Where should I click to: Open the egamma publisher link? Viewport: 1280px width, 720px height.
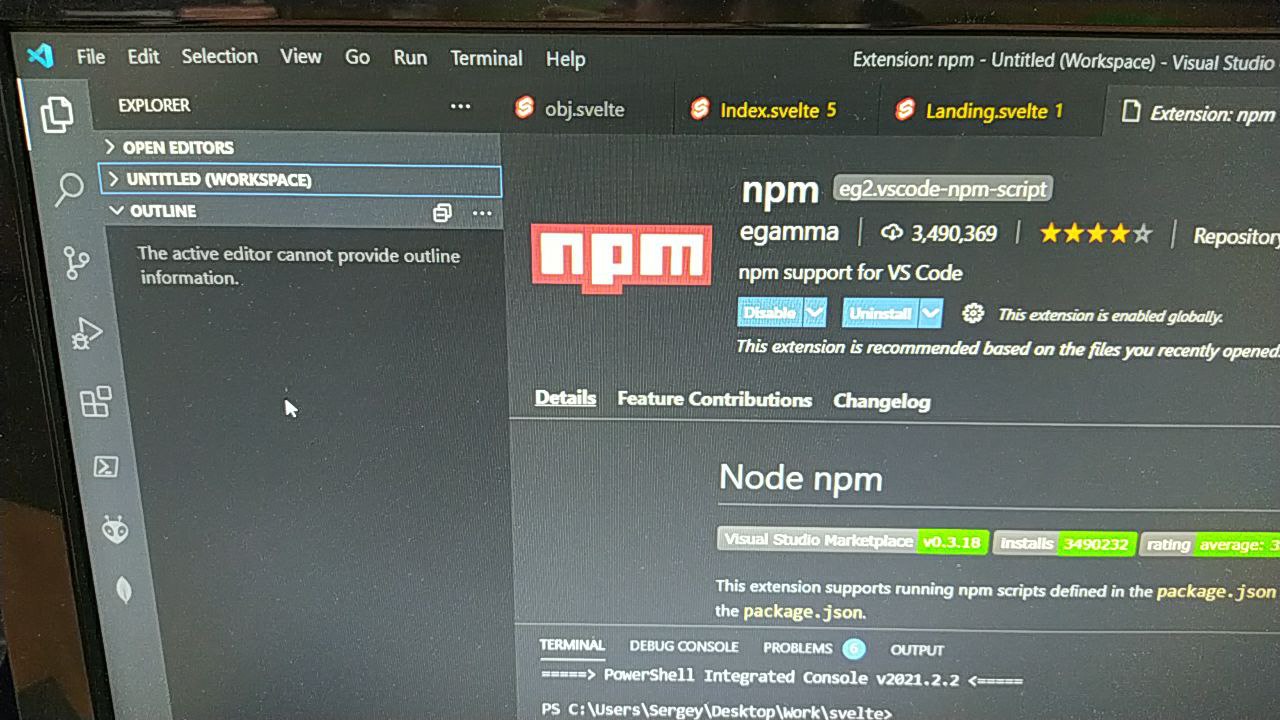tap(789, 232)
